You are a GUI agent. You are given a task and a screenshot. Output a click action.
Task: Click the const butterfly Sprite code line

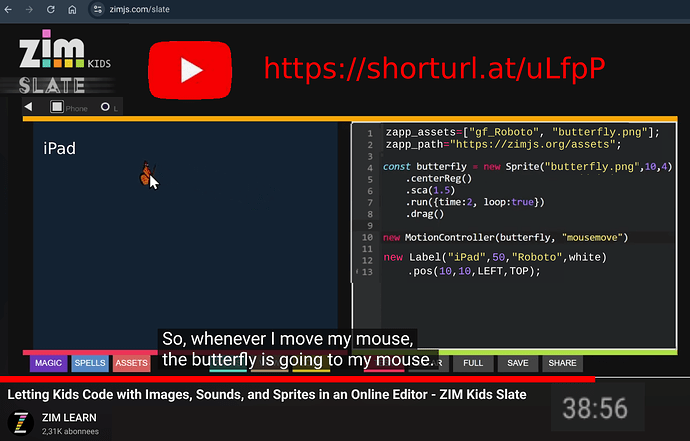point(528,167)
